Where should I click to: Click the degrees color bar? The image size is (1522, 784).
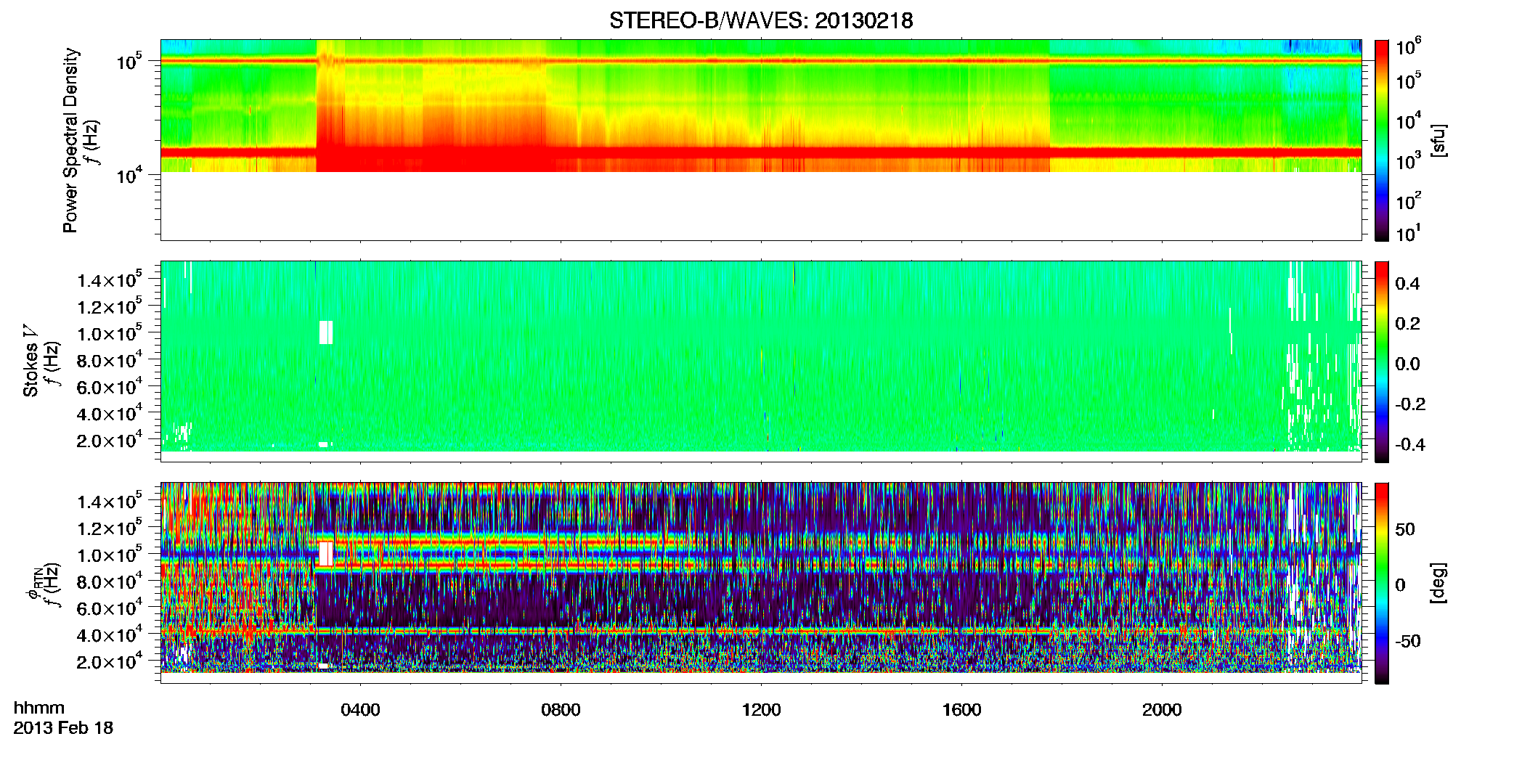[x=1382, y=582]
